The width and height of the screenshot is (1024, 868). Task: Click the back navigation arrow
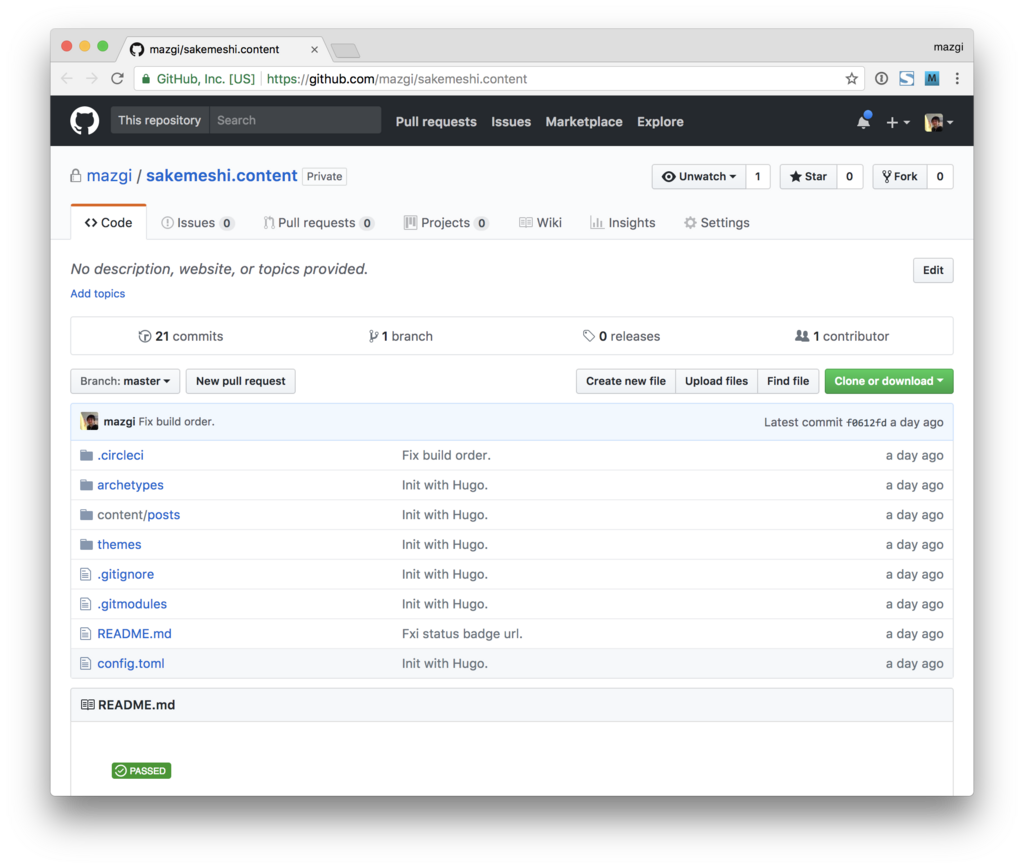[67, 78]
